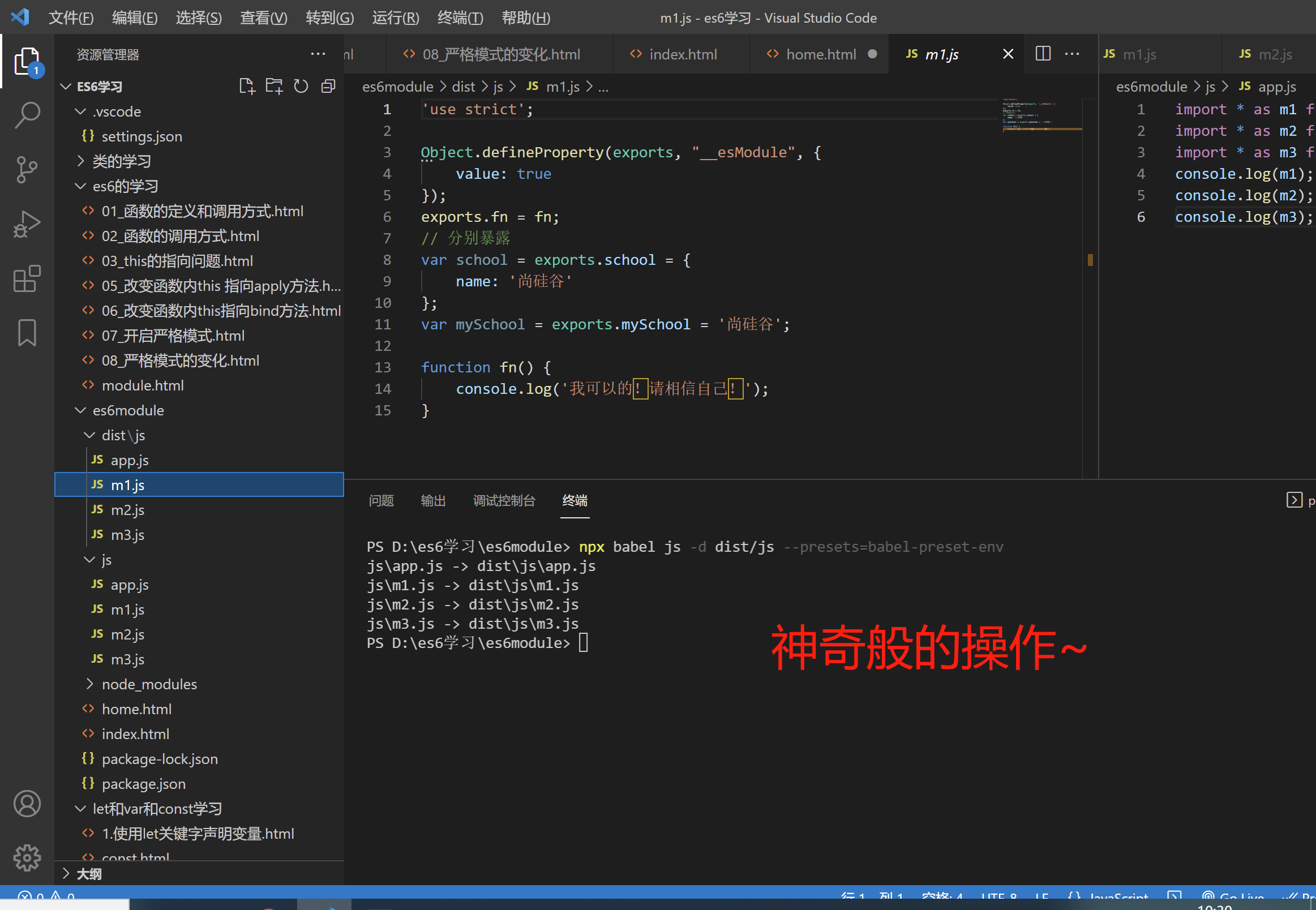This screenshot has height=910, width=1316.
Task: Close the m1.js editor tab
Action: tap(1008, 54)
